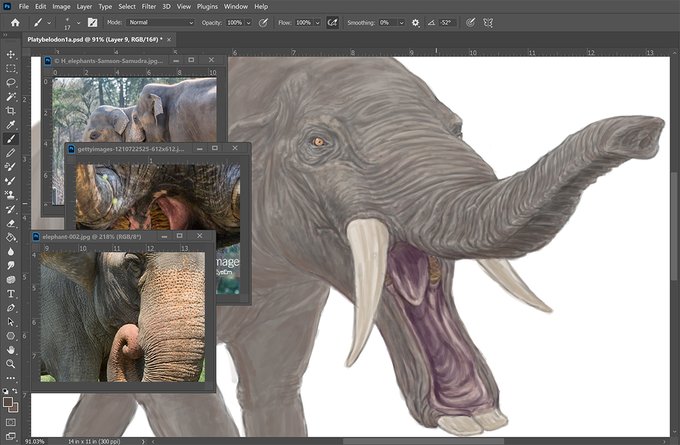Click the Home icon in options bar
680x445 pixels.
click(x=14, y=22)
